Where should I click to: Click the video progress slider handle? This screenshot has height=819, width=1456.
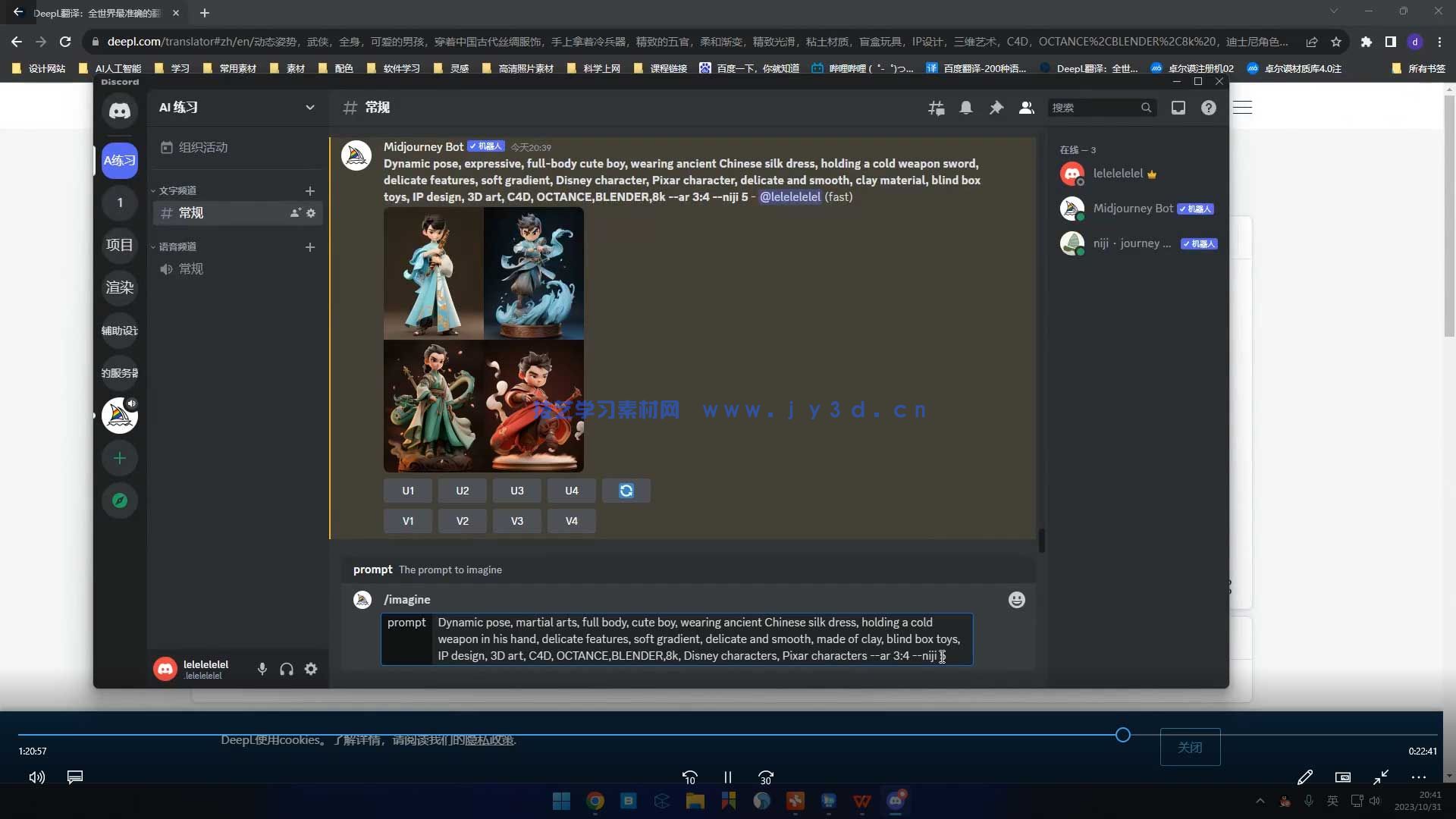(x=1122, y=735)
